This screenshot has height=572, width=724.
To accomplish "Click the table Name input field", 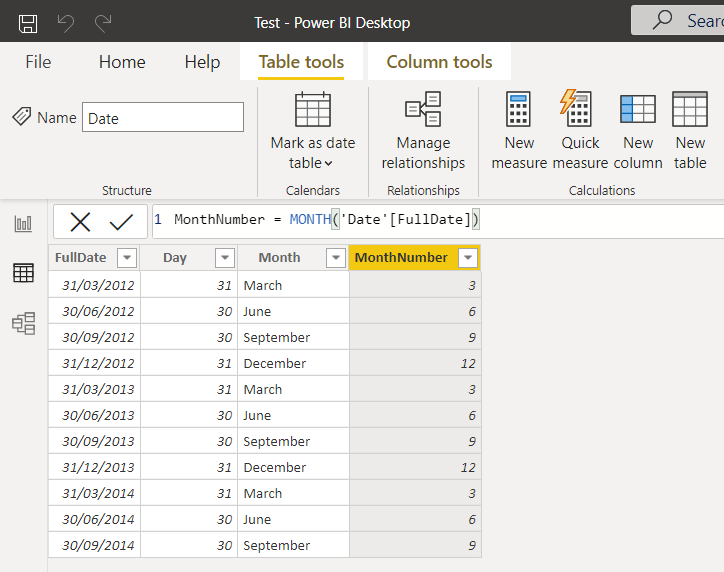I will pos(162,118).
